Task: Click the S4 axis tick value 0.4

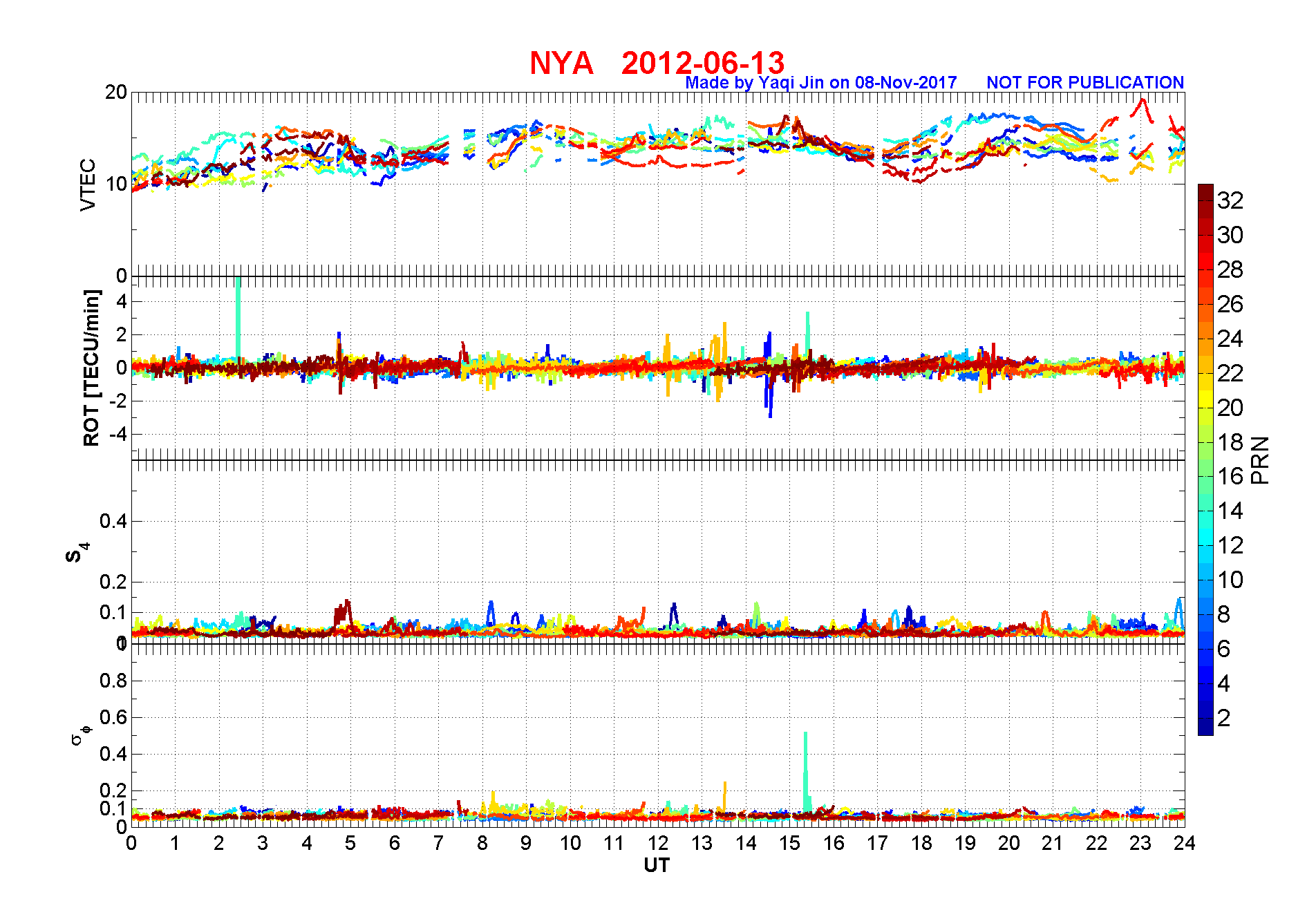Action: 113,521
